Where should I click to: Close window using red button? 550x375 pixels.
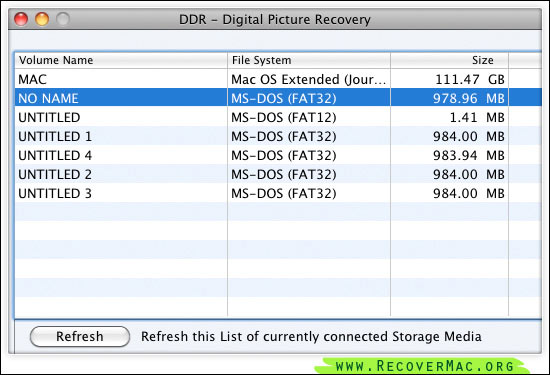[21, 19]
